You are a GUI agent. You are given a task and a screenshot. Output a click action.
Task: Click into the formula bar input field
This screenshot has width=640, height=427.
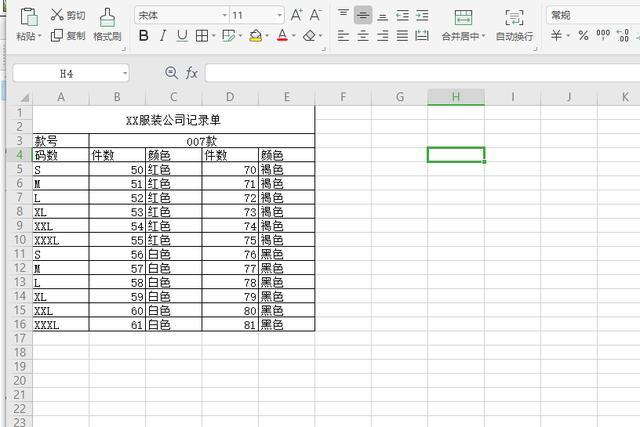420,73
